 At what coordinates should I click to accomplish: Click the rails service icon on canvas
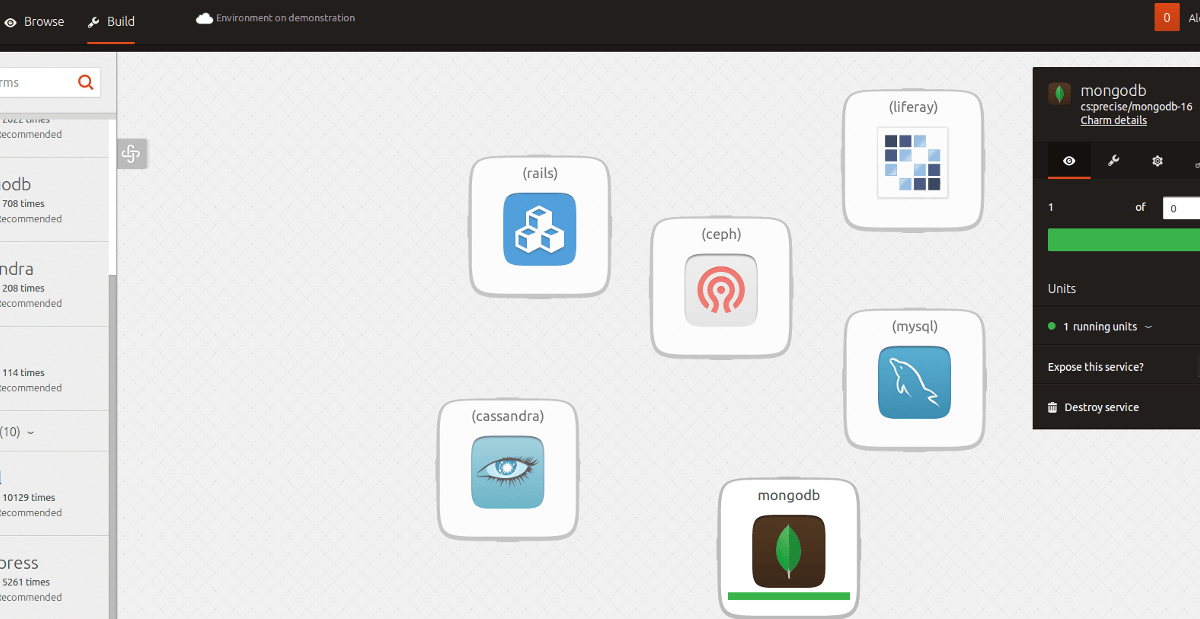pyautogui.click(x=540, y=229)
